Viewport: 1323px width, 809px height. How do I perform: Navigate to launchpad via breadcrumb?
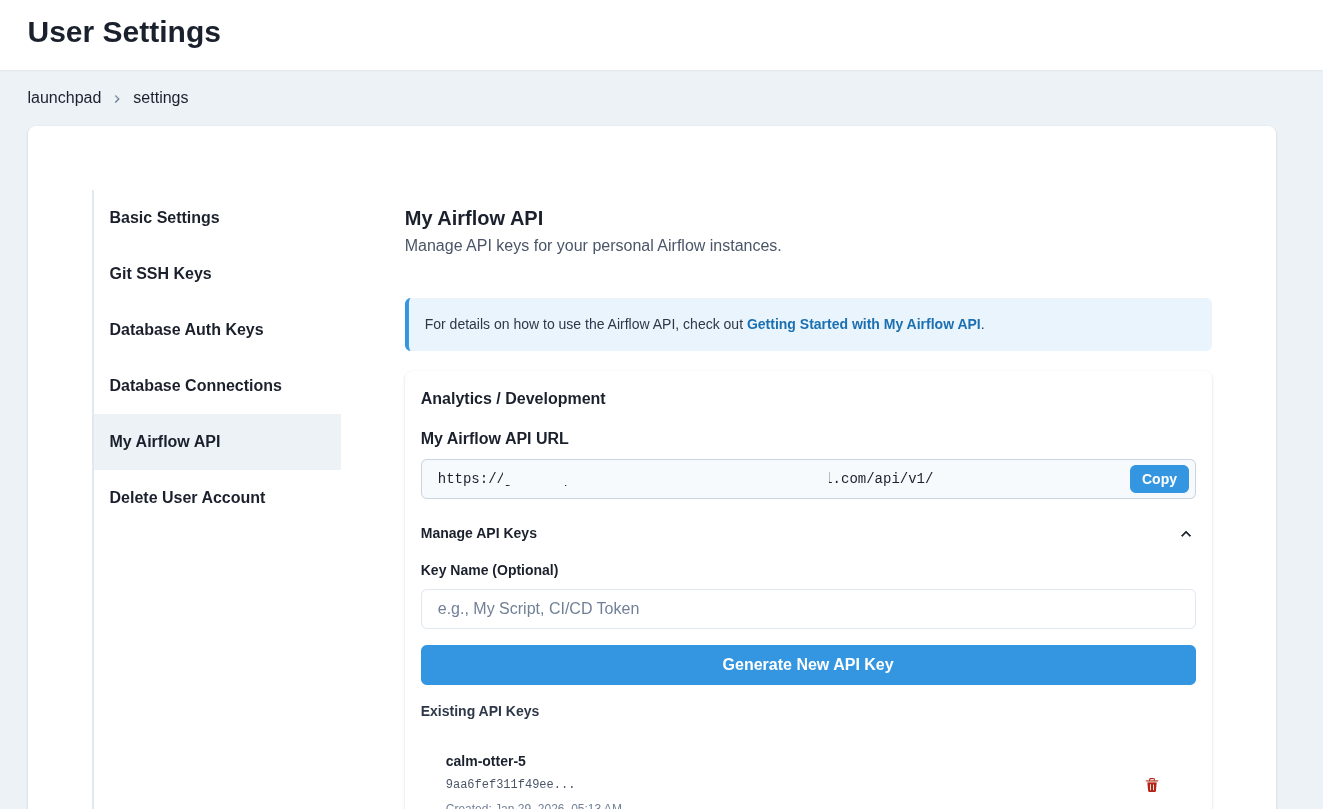[64, 97]
